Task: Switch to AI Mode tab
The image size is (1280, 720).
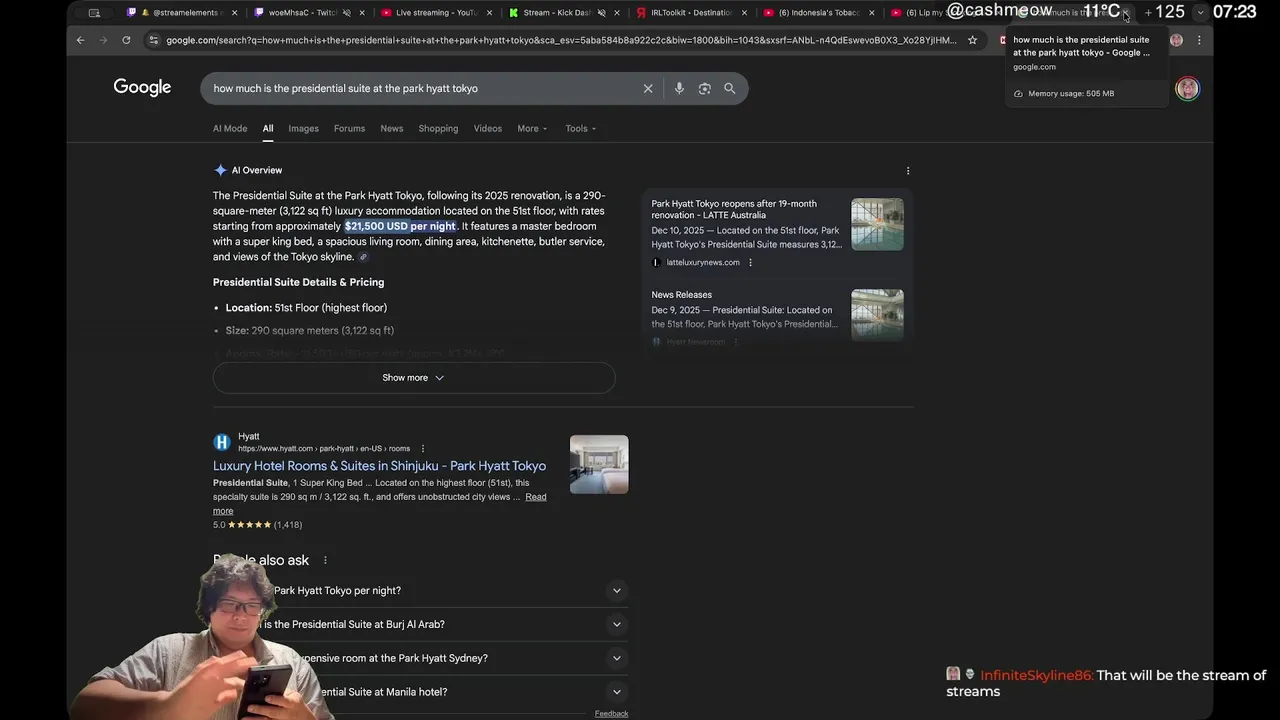Action: 230,128
